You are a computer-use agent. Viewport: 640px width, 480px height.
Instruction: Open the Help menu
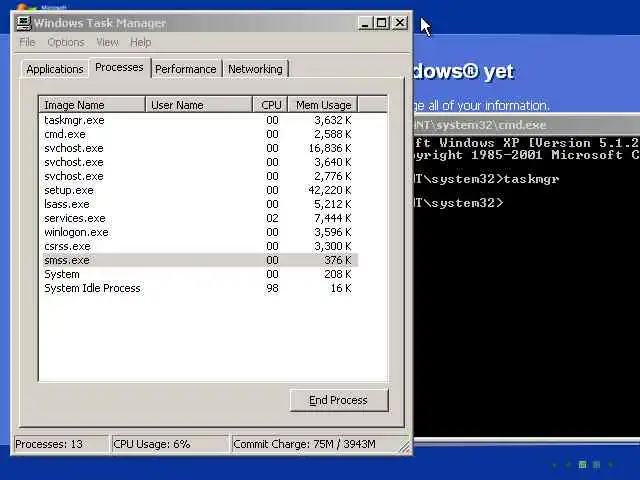[140, 42]
